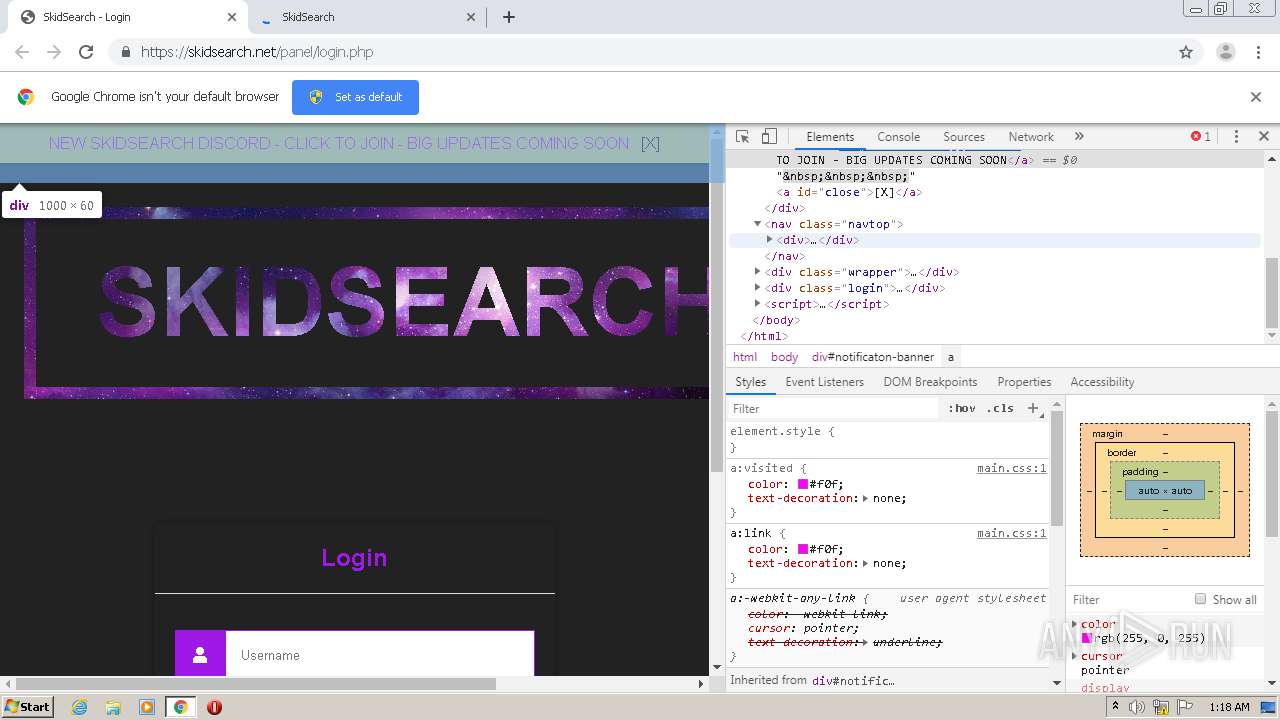Viewport: 1280px width, 720px height.
Task: Open the Network tab
Action: click(x=1031, y=137)
